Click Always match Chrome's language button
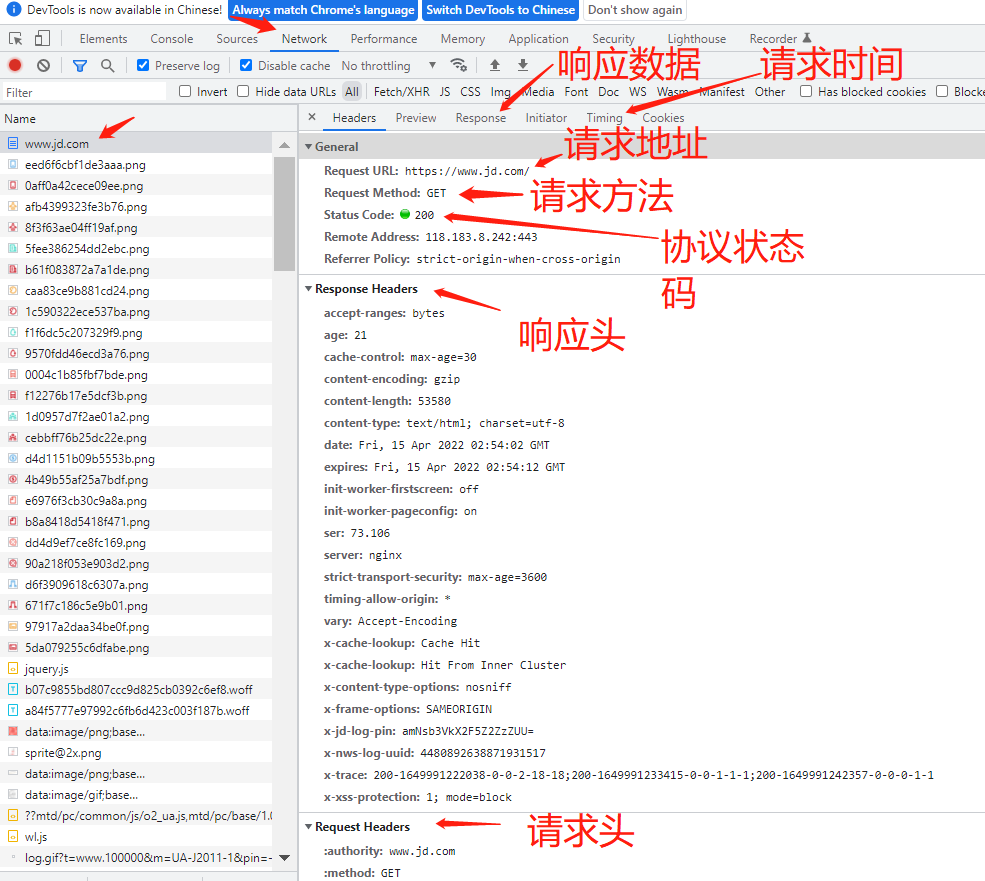The height and width of the screenshot is (881, 985). click(x=324, y=10)
